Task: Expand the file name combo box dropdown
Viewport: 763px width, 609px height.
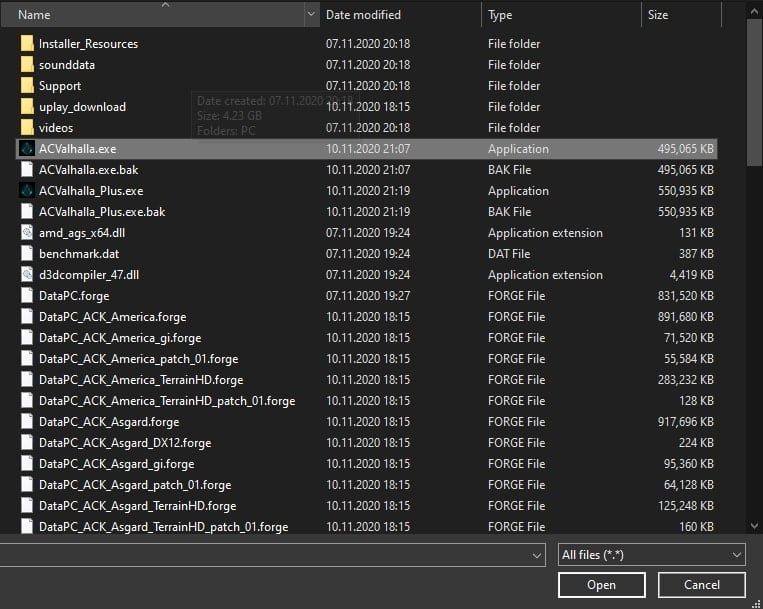Action: coord(536,555)
